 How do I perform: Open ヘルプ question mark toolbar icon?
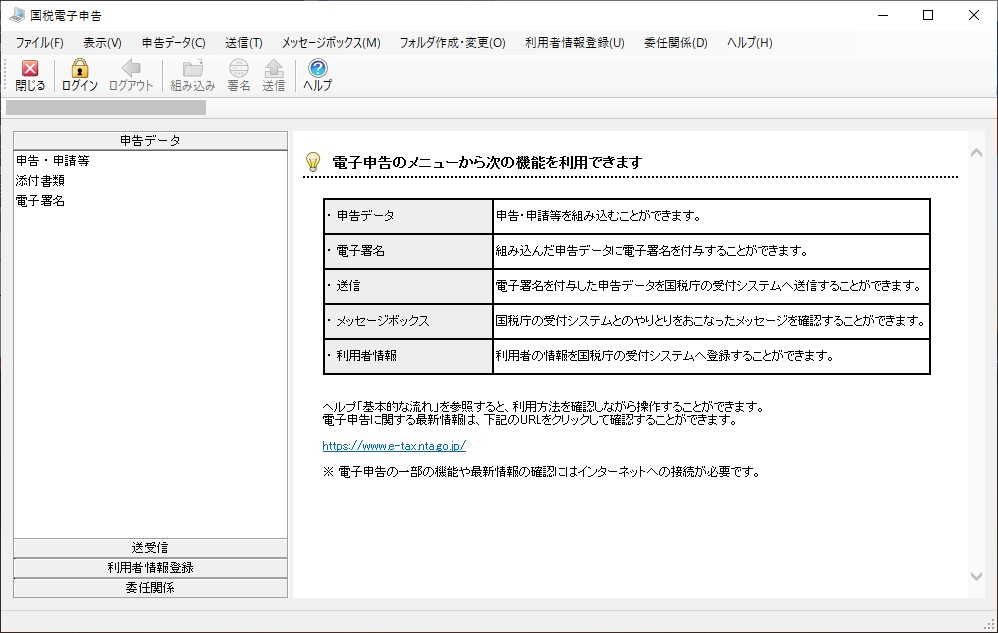pyautogui.click(x=318, y=69)
